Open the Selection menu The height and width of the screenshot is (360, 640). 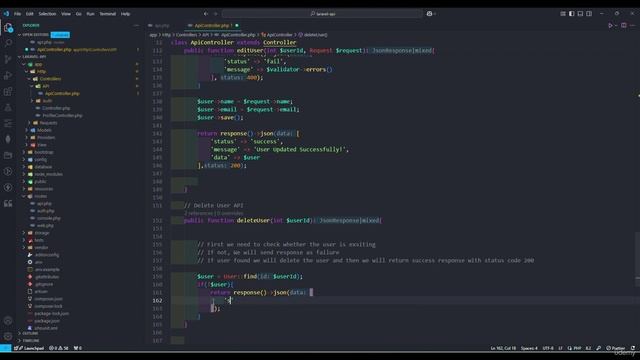point(47,13)
